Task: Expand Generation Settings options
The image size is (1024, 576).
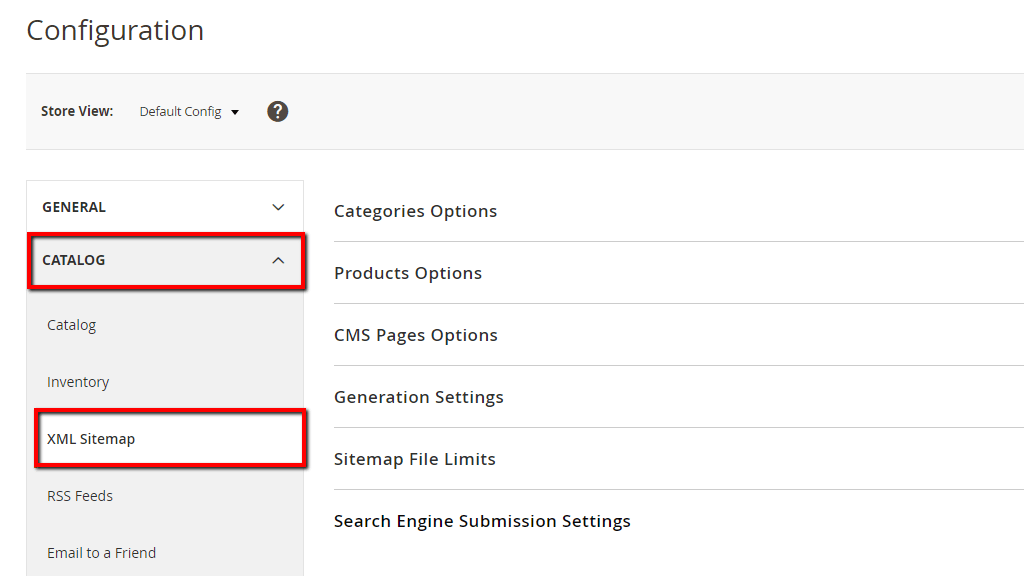Action: pos(418,396)
